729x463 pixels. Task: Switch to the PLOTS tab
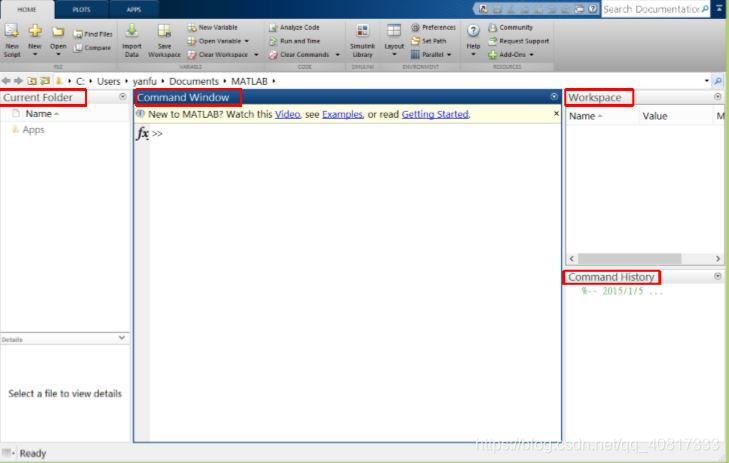point(81,9)
